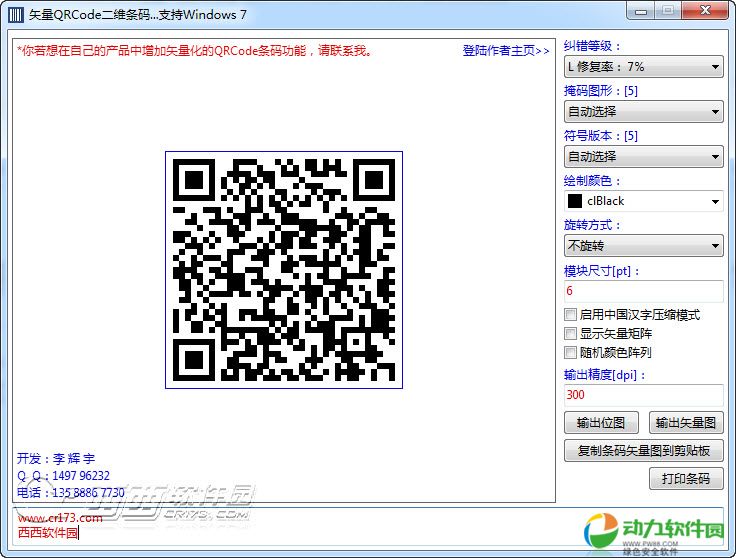Open the 登陆作者主页 link
The image size is (736, 558).
pos(506,51)
